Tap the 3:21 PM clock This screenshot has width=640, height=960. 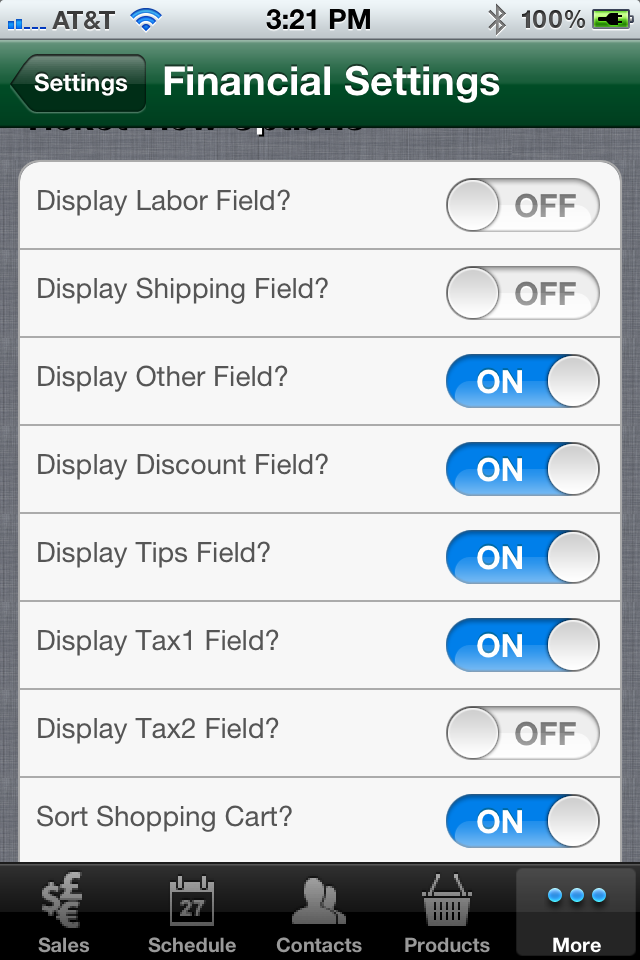pyautogui.click(x=318, y=20)
